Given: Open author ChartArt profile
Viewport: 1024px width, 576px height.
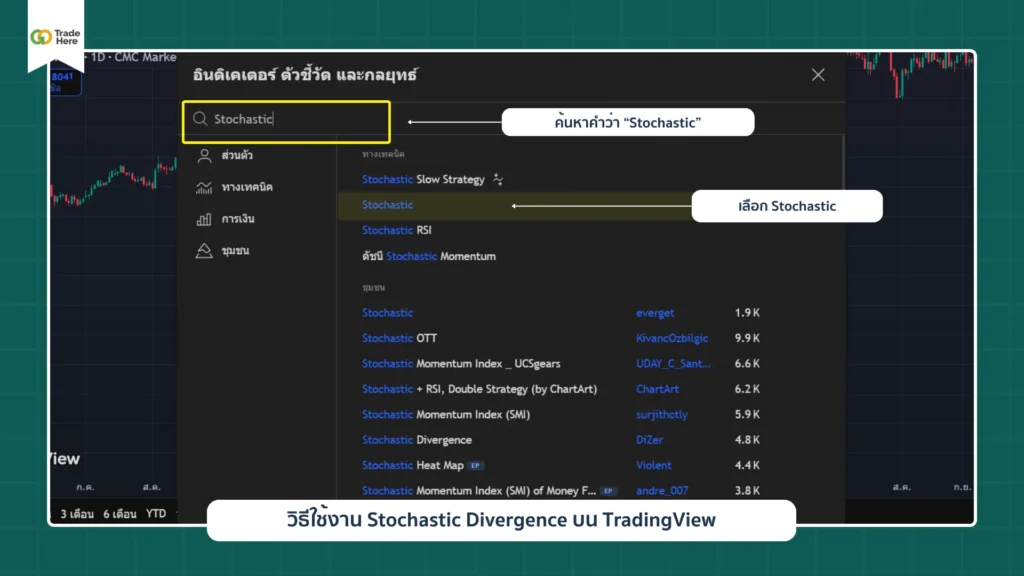Looking at the screenshot, I should pos(658,389).
